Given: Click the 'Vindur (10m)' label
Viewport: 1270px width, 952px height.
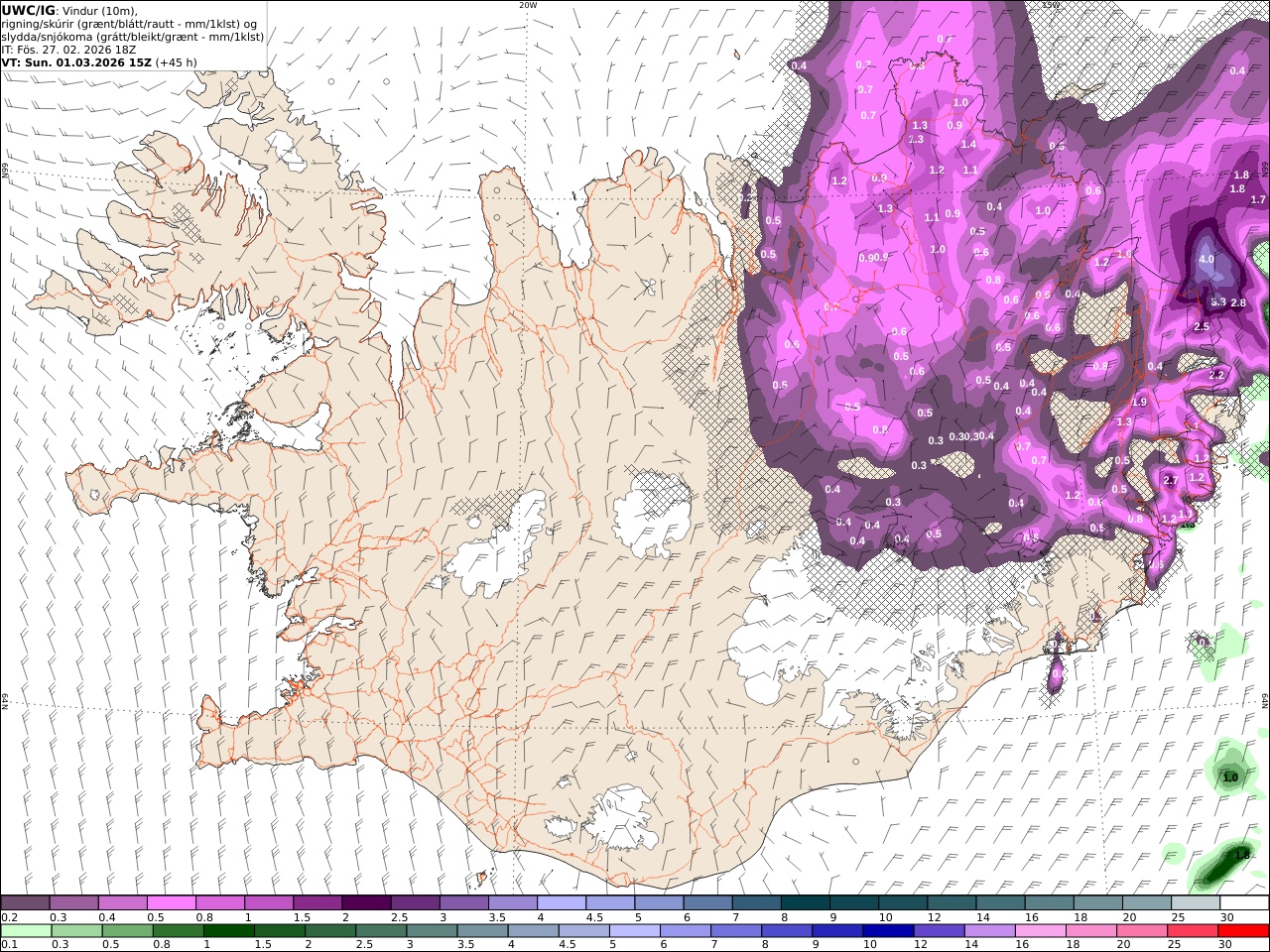Looking at the screenshot, I should [99, 10].
